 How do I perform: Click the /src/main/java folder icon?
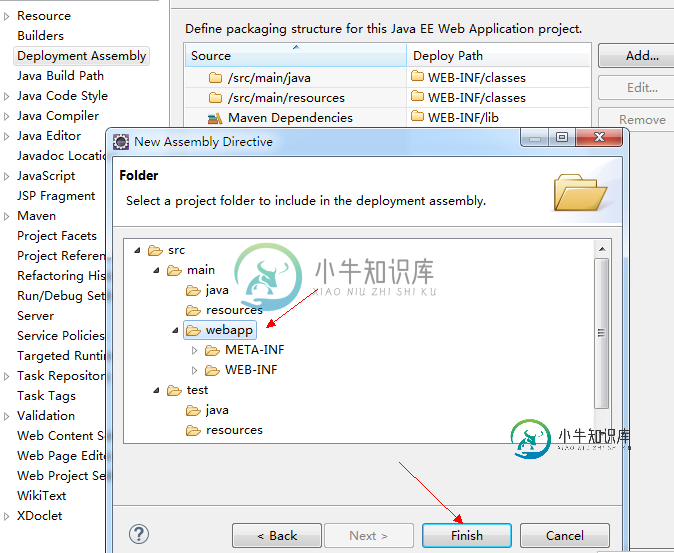215,78
